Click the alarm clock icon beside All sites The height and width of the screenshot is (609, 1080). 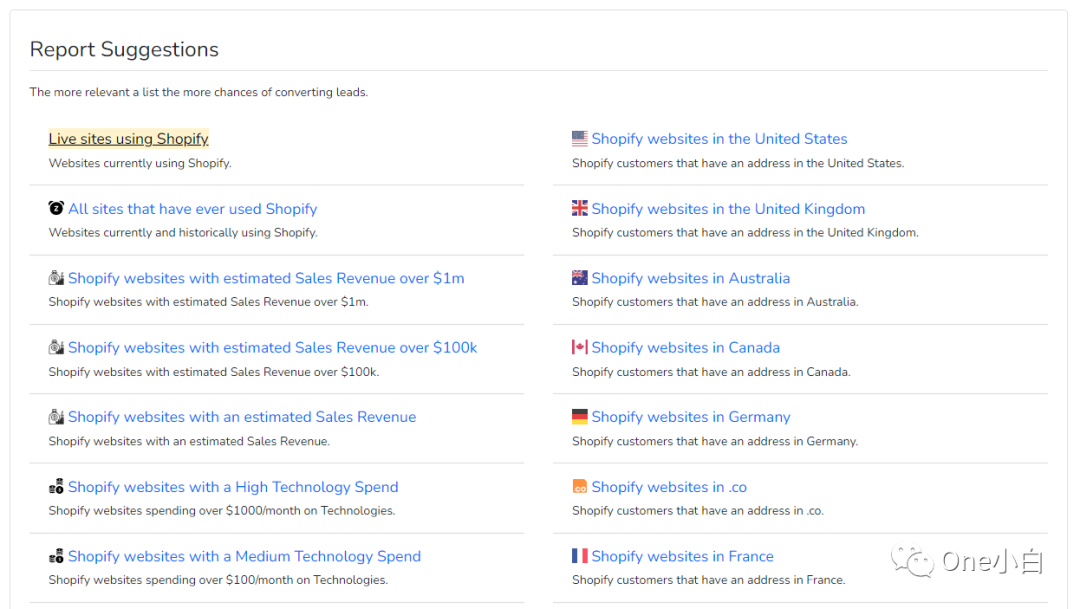coord(56,208)
